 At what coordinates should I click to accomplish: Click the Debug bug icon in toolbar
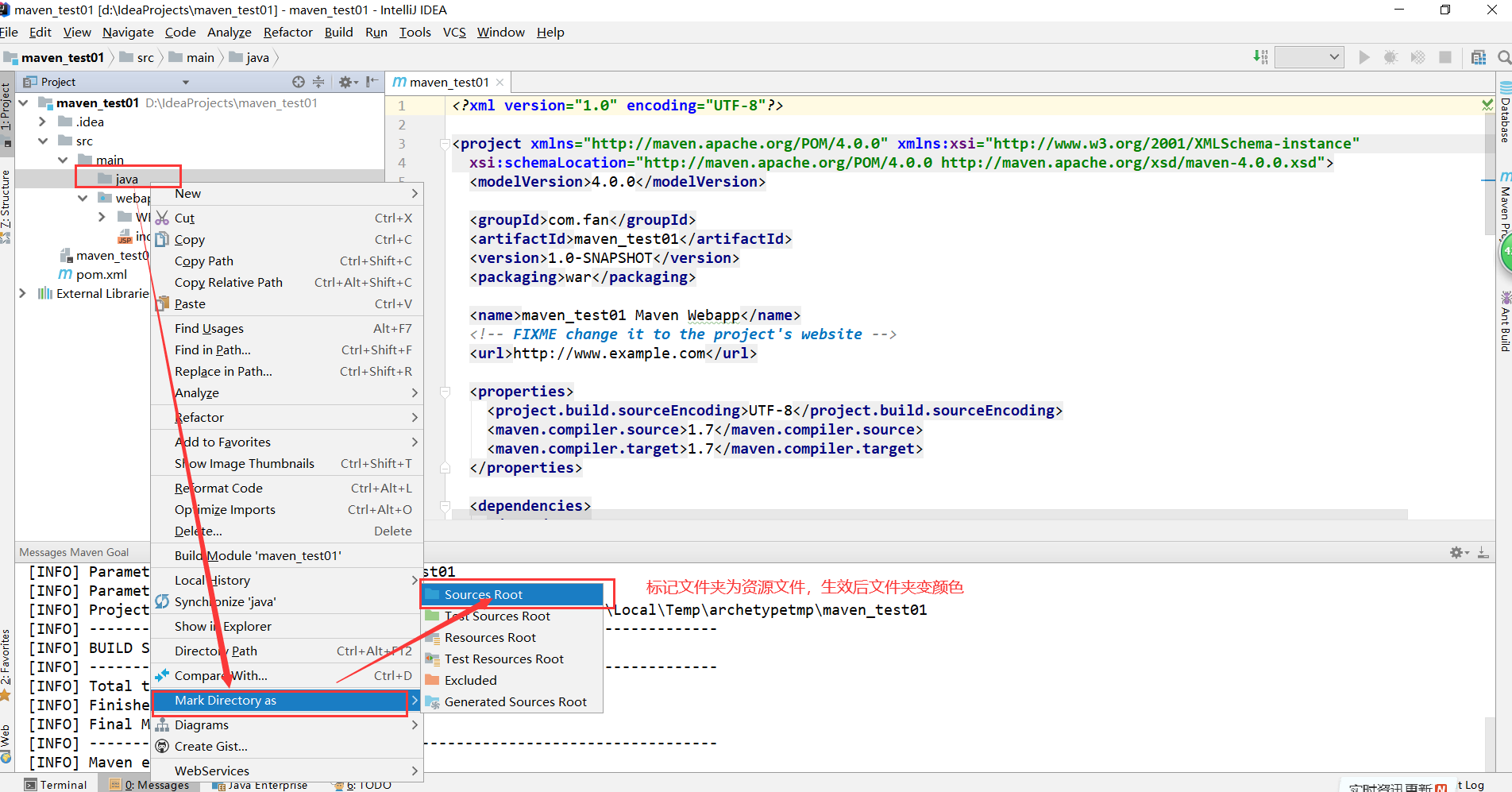pyautogui.click(x=1390, y=57)
